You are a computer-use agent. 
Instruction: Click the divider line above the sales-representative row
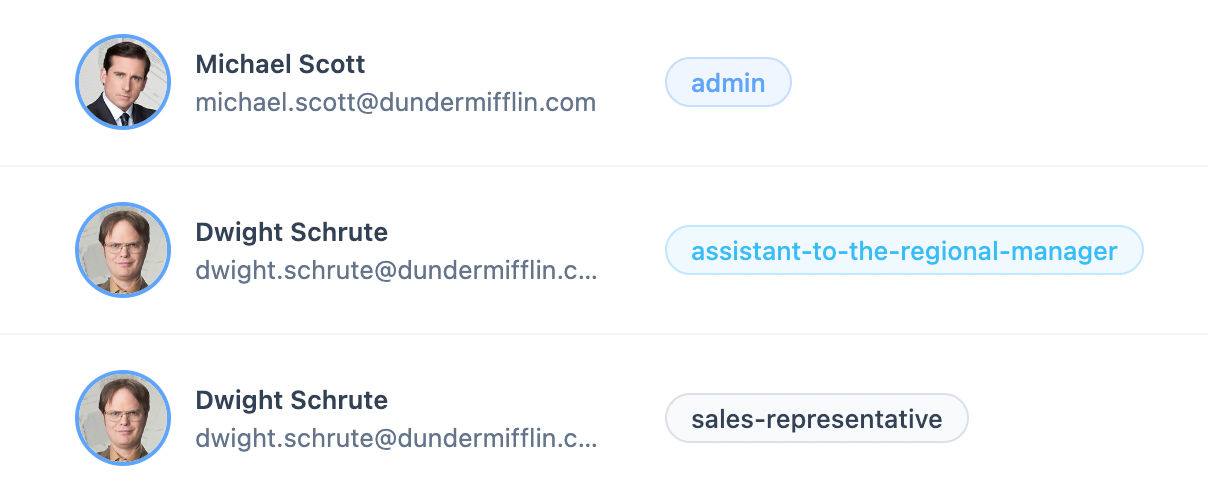[x=604, y=334]
